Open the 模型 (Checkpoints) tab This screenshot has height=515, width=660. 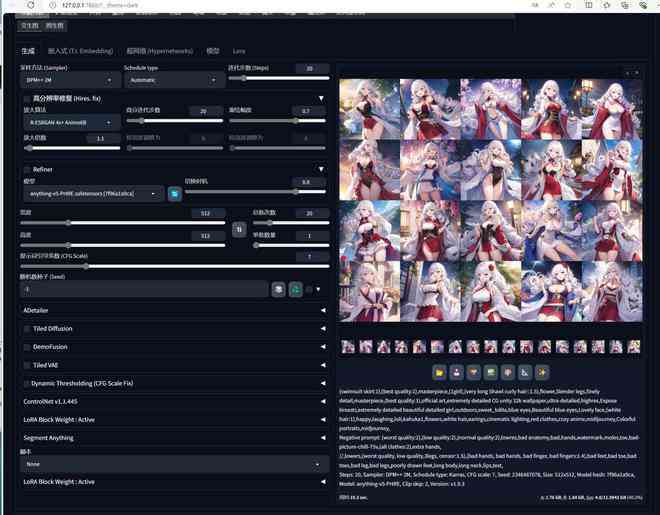(213, 51)
